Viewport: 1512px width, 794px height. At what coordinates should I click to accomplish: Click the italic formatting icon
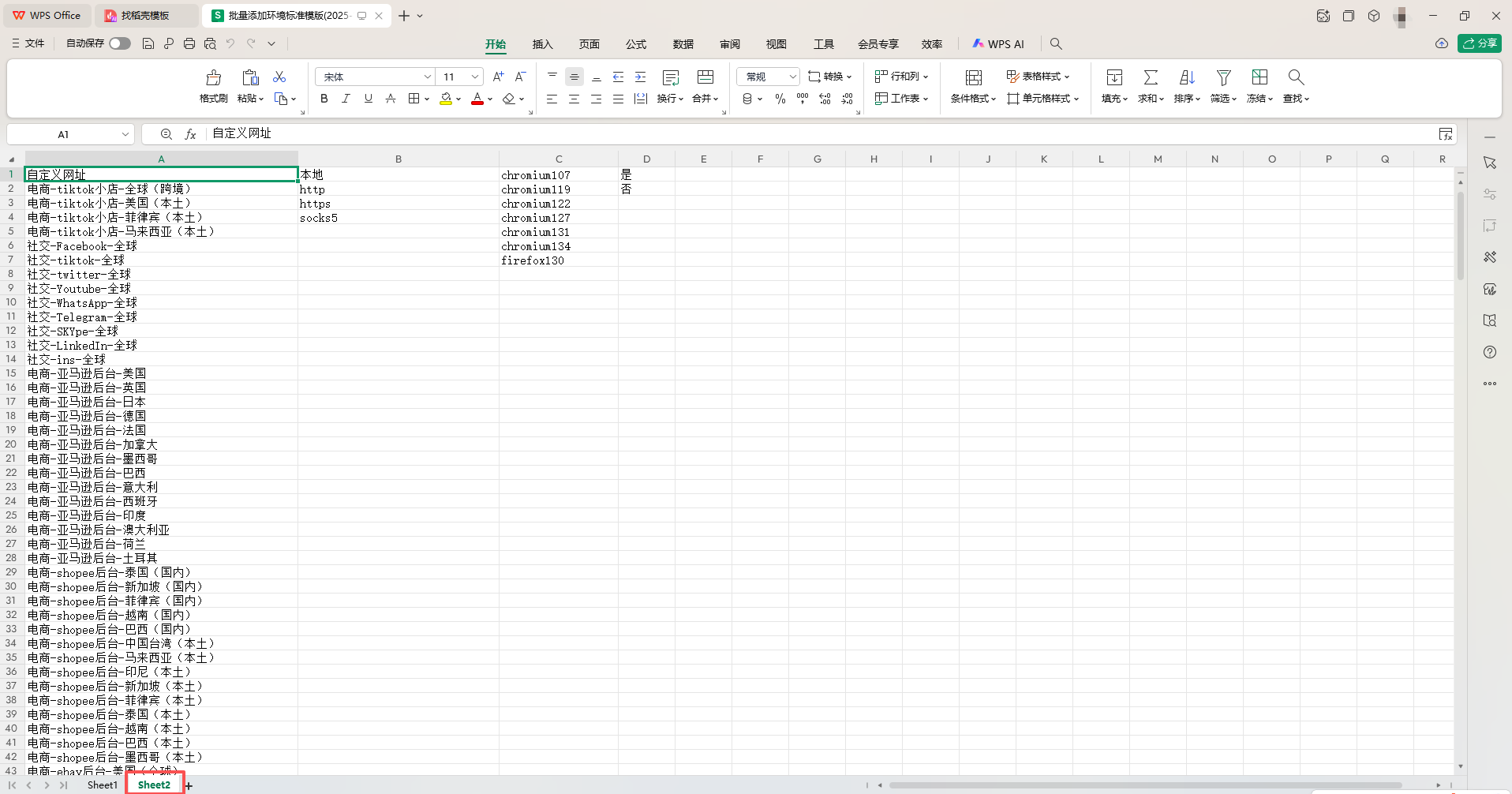point(346,99)
